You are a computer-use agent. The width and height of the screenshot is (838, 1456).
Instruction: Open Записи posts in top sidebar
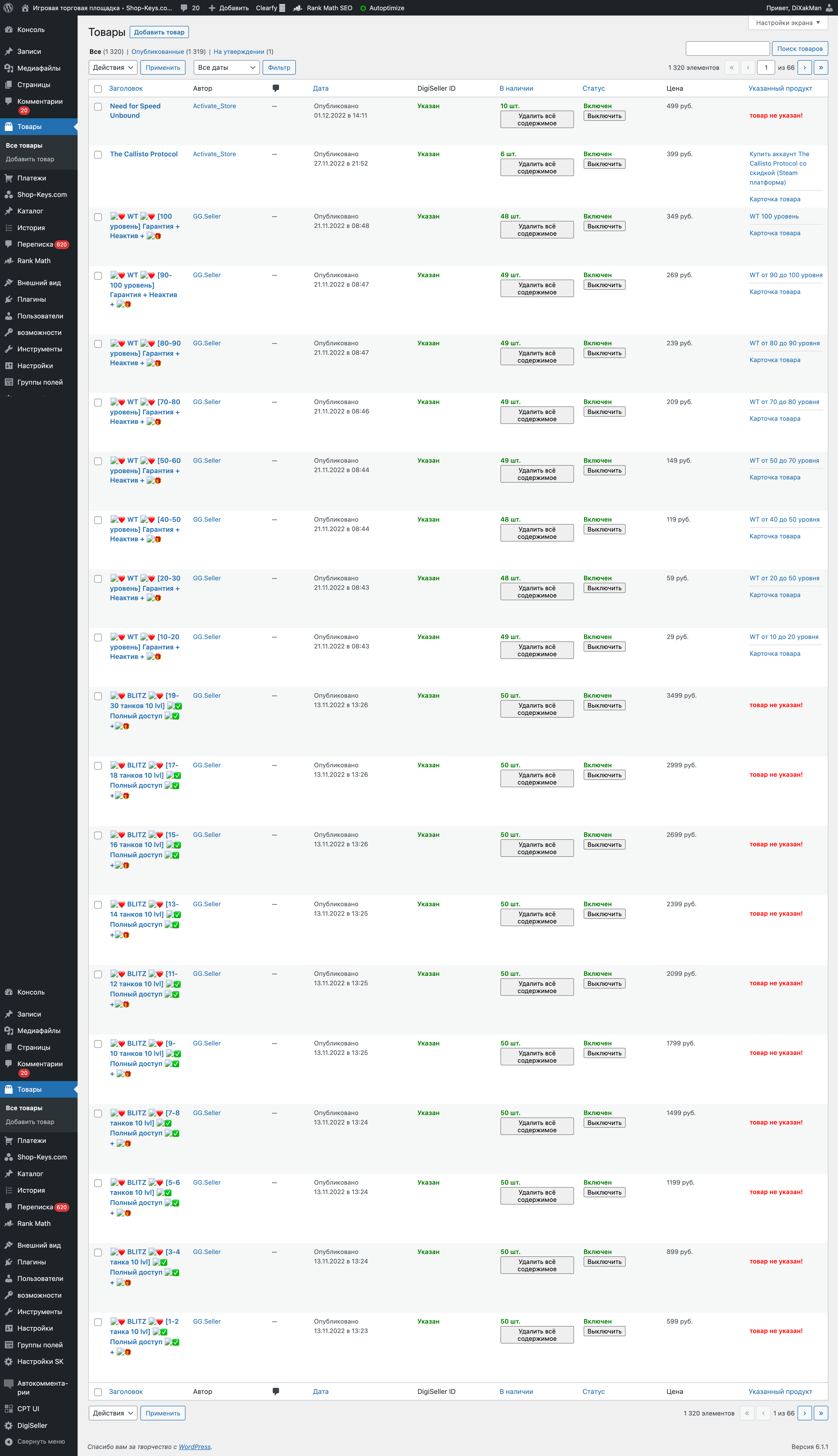pyautogui.click(x=39, y=51)
